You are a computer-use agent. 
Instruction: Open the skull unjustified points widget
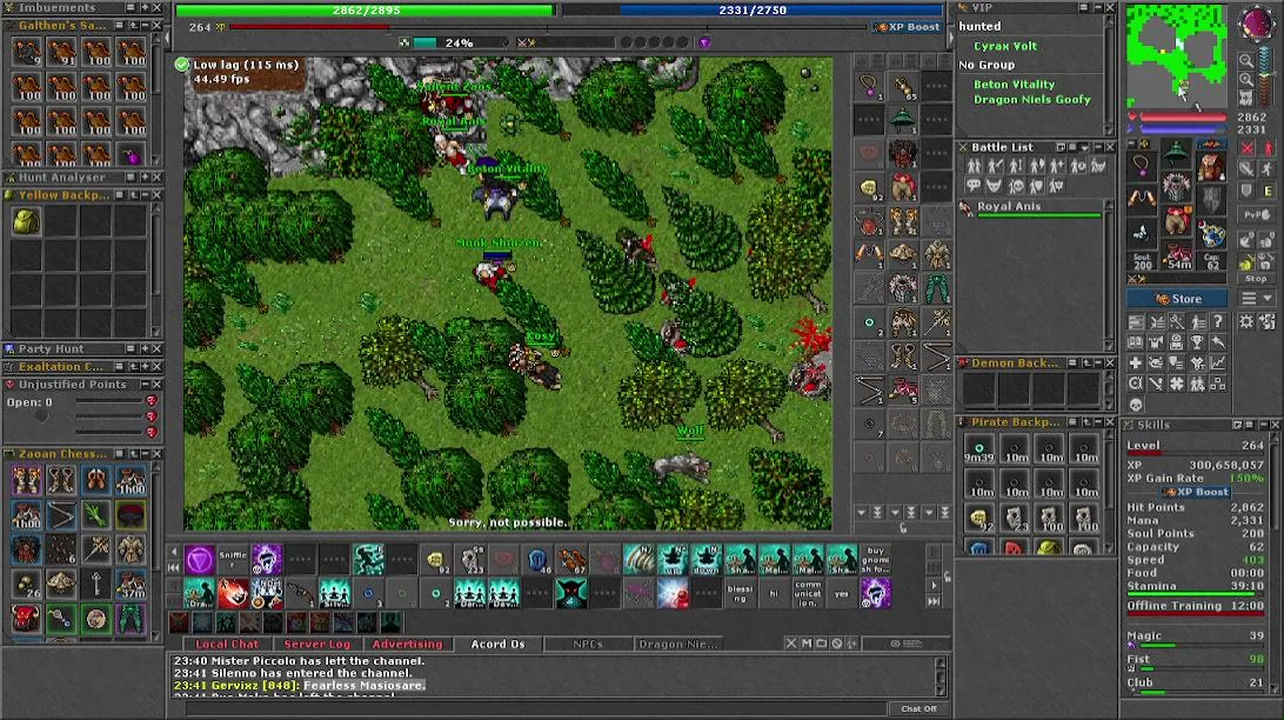1136,403
